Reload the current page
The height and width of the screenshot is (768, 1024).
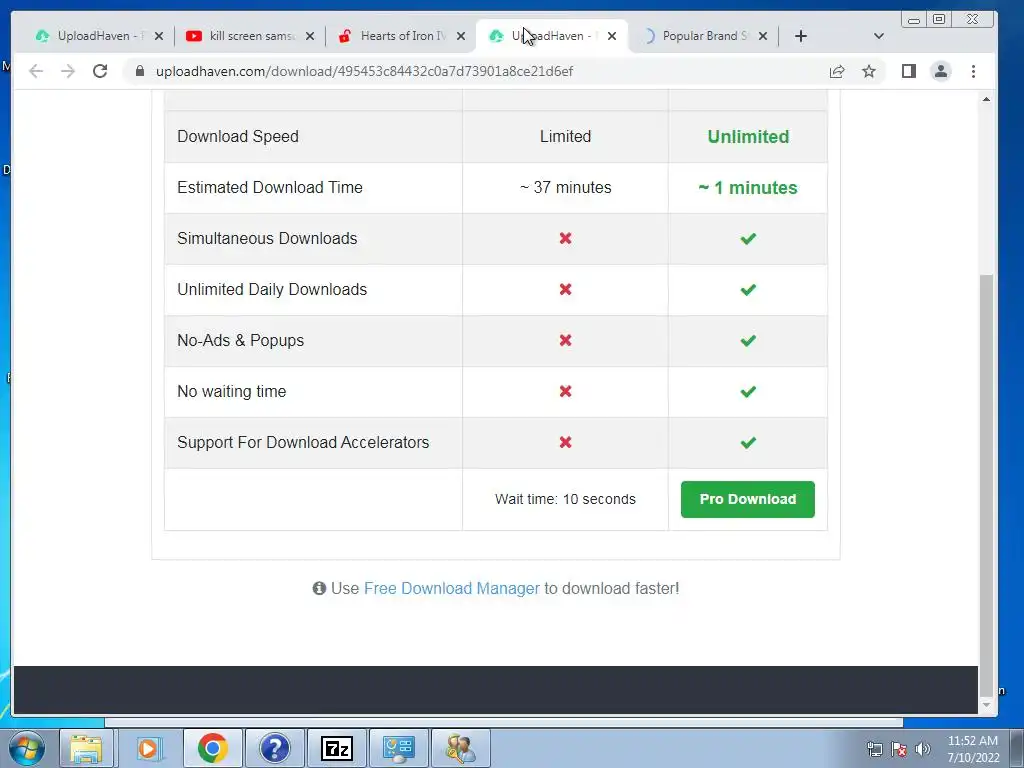click(x=100, y=71)
